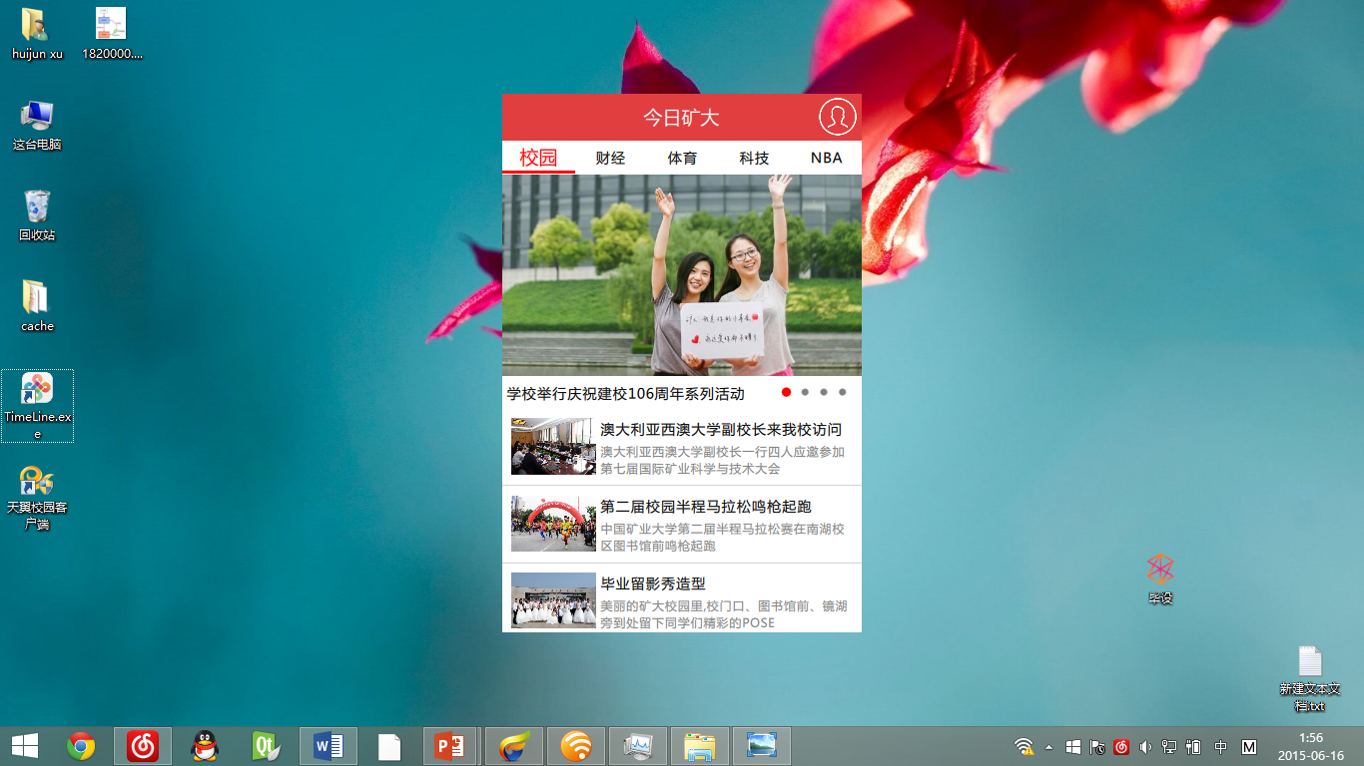Open Qt Creator from the taskbar
Image resolution: width=1364 pixels, height=766 pixels.
[266, 746]
